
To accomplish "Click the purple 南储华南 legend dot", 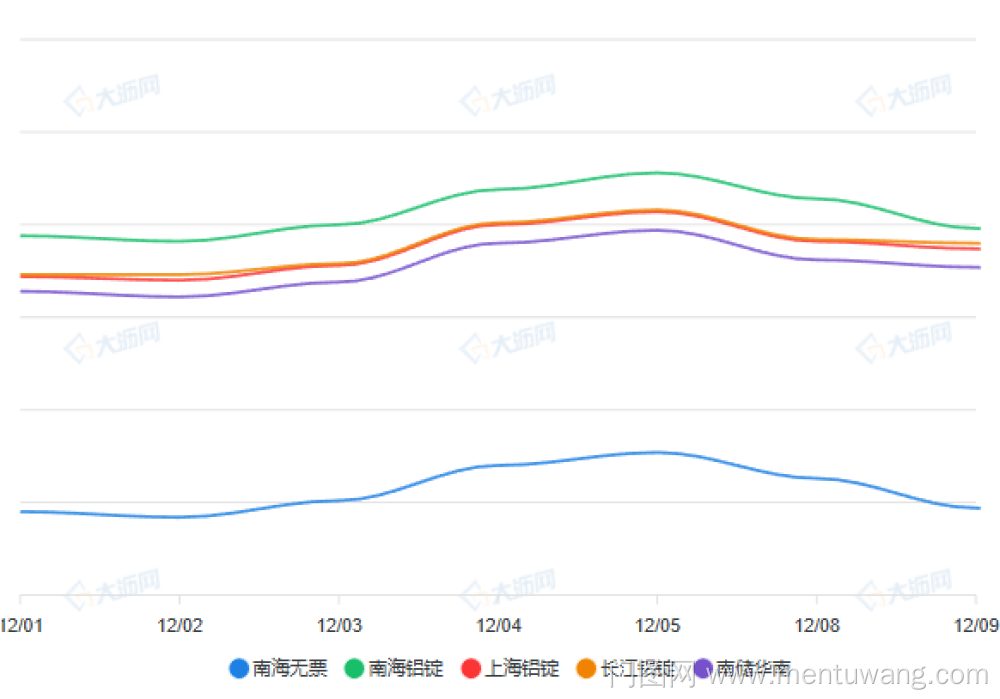I will [x=703, y=668].
